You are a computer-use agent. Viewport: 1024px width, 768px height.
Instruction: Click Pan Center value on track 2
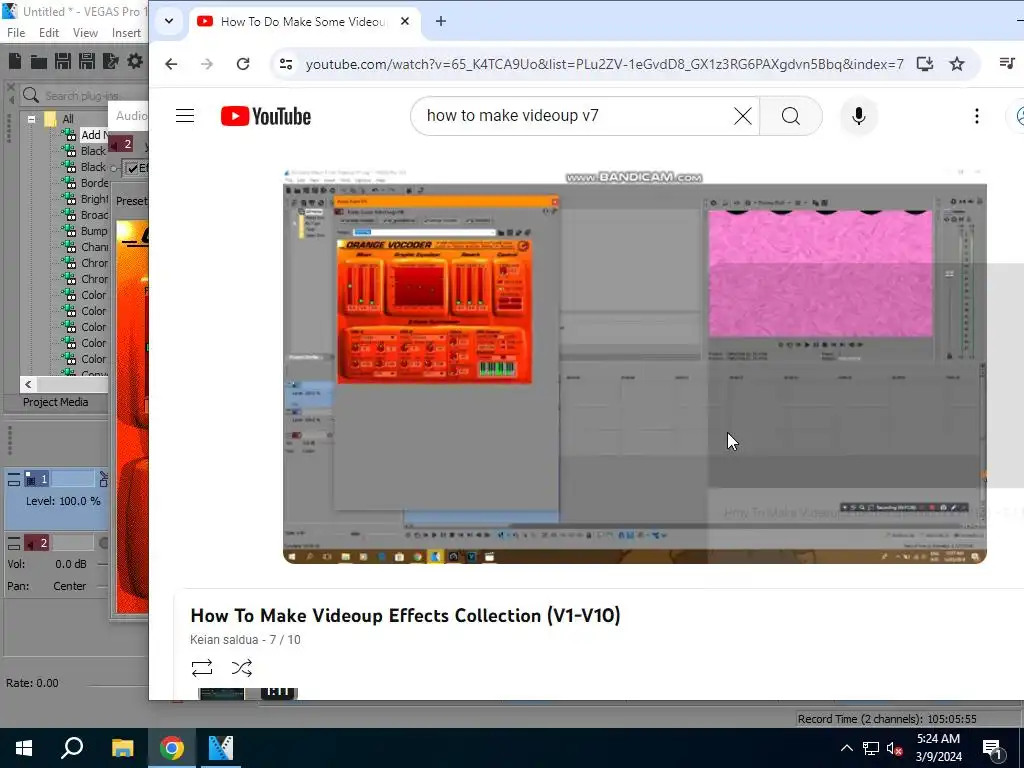click(x=69, y=586)
